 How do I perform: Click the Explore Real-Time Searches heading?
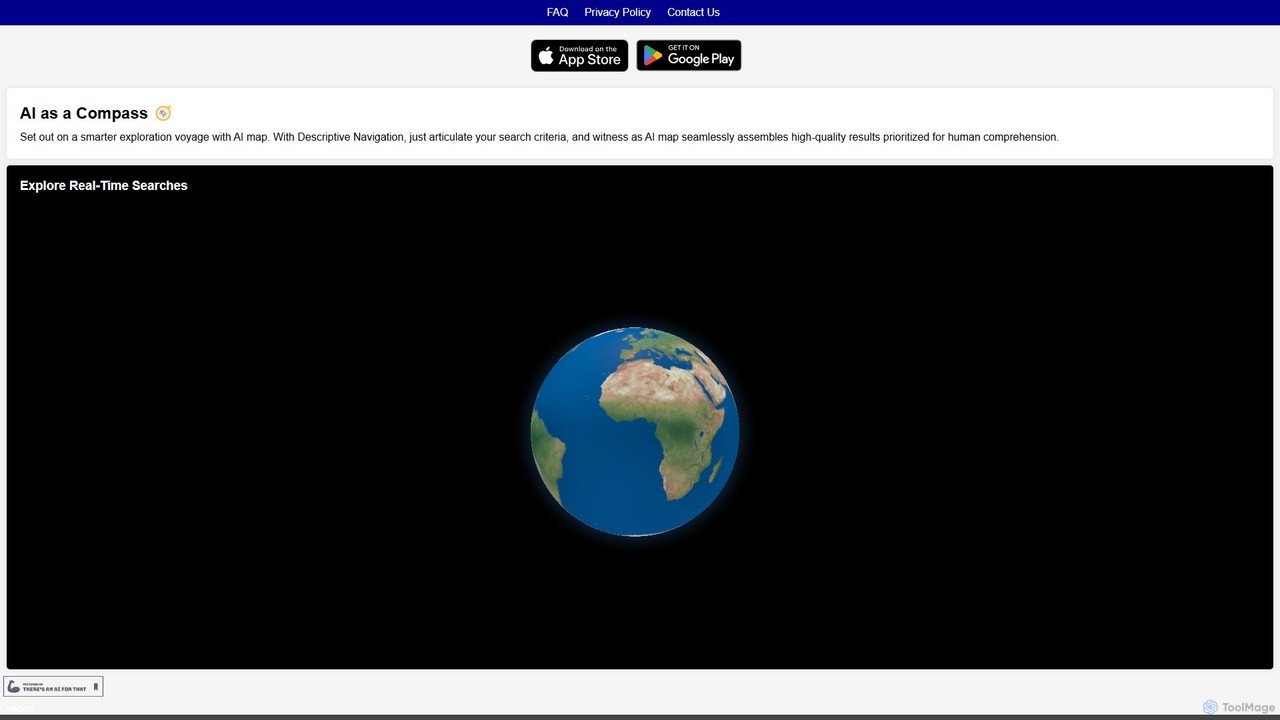tap(104, 185)
